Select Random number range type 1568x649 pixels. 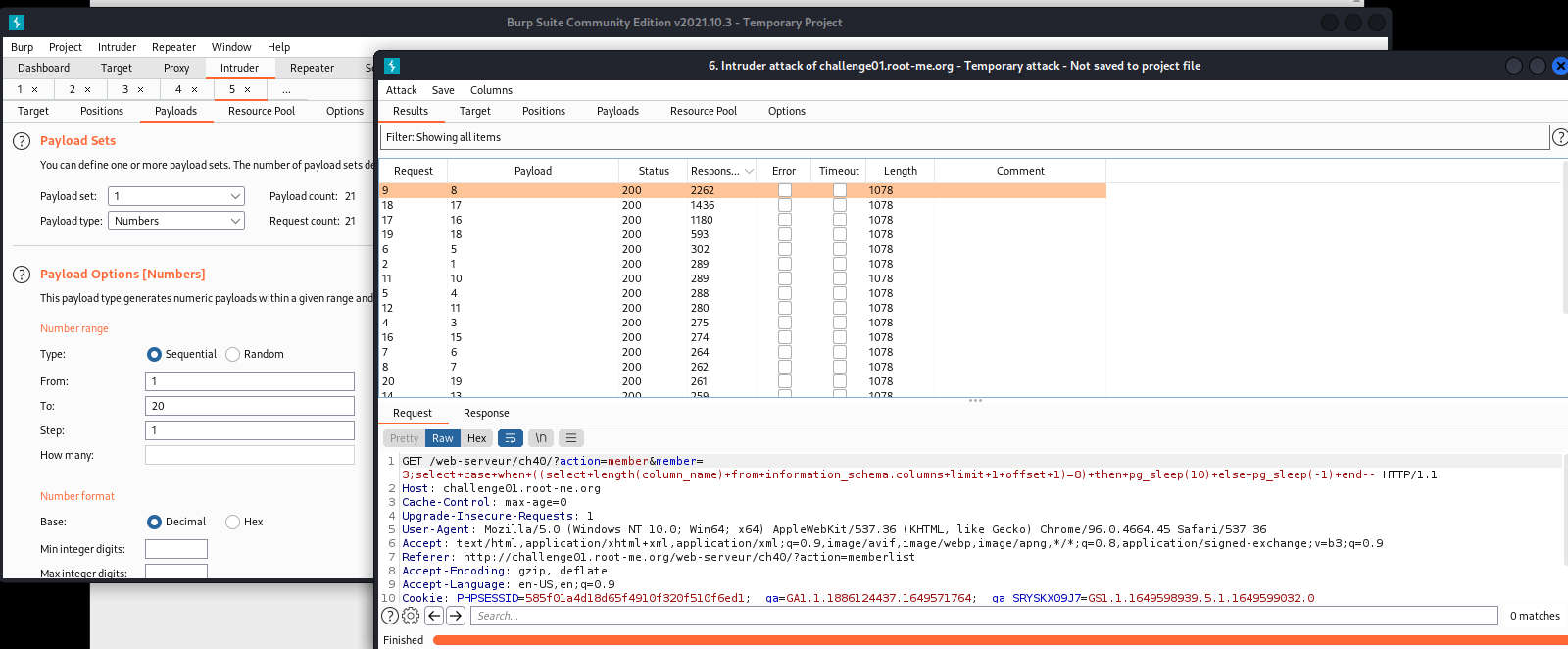[x=232, y=354]
